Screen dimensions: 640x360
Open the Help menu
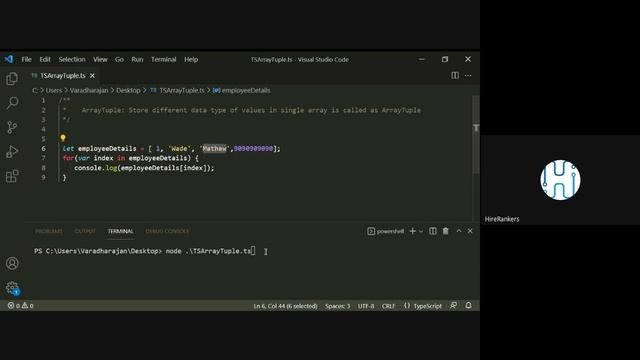pyautogui.click(x=191, y=59)
